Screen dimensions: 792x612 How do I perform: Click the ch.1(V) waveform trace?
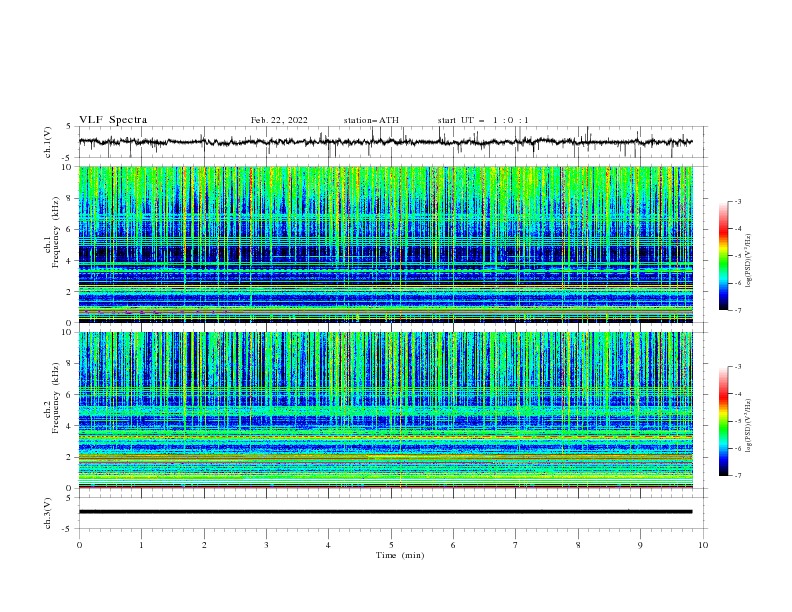coord(385,142)
